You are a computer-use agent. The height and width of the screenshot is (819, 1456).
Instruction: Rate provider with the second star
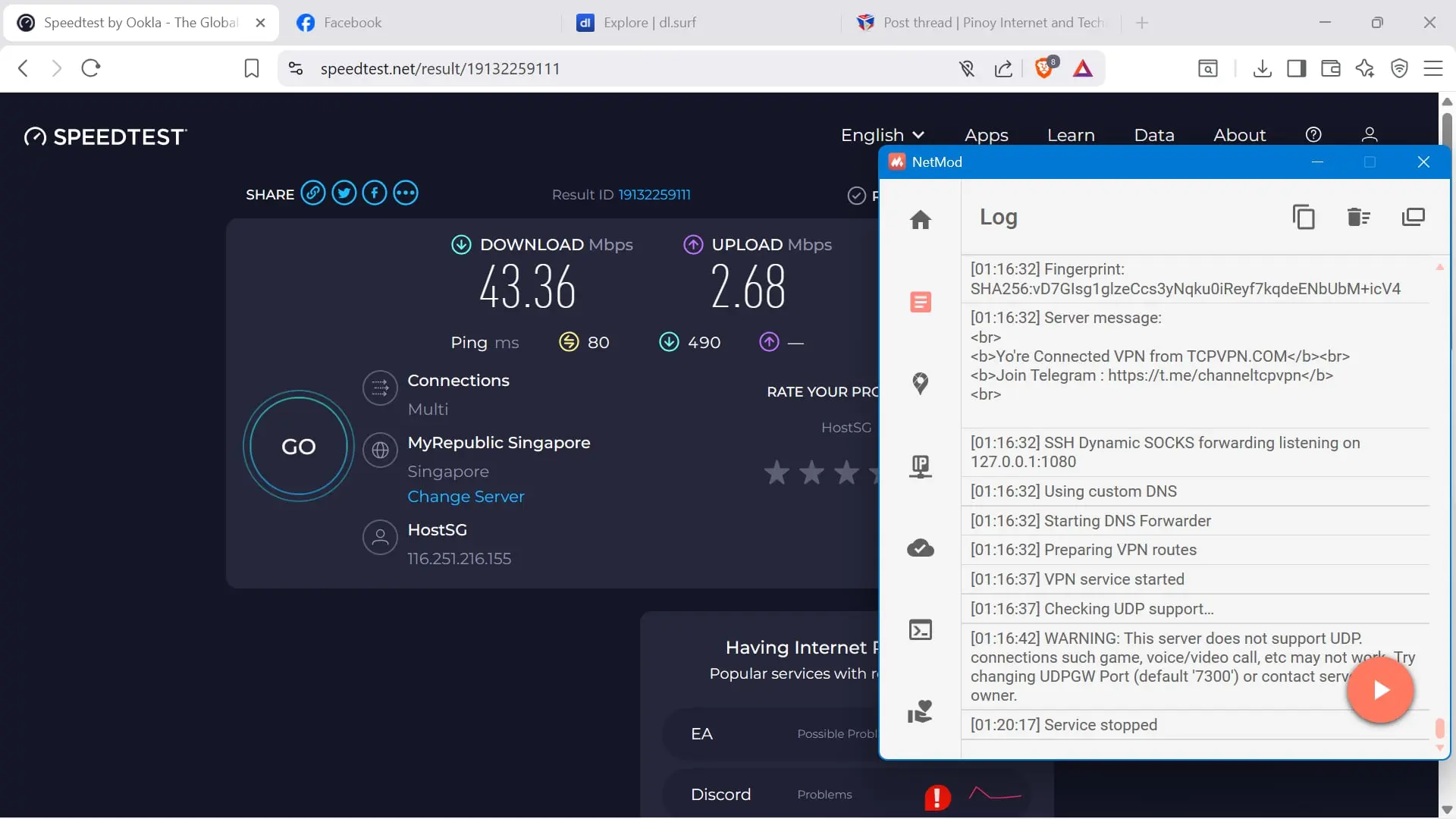tap(811, 472)
